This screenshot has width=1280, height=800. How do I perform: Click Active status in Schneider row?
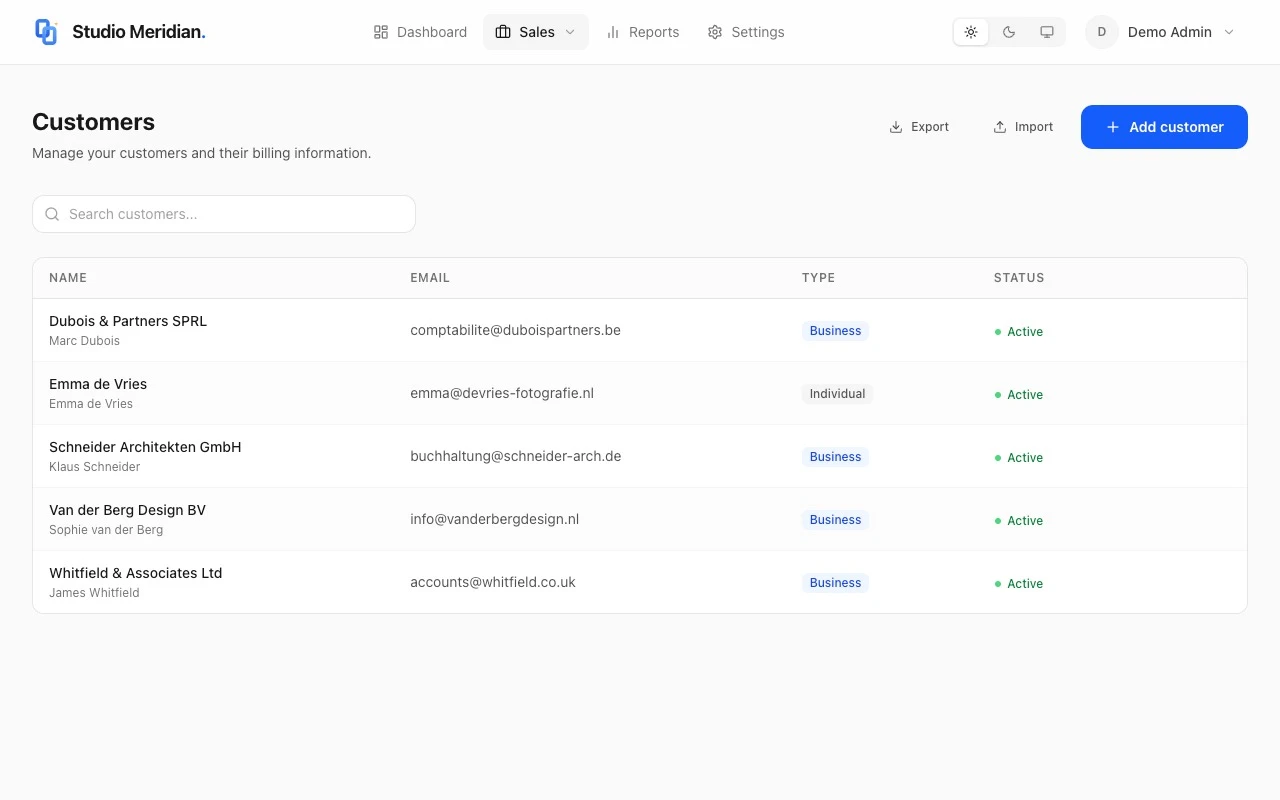coord(1019,458)
